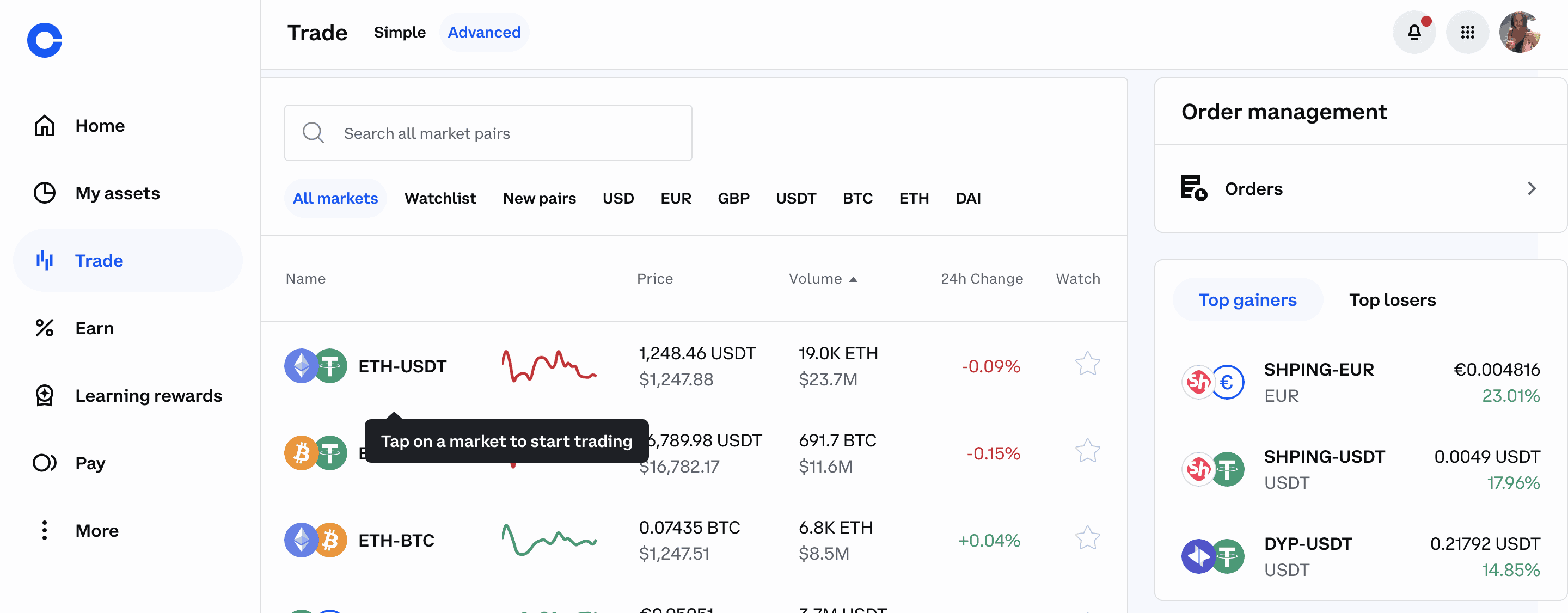This screenshot has height=613, width=1568.
Task: Filter markets by USDT
Action: click(x=796, y=199)
